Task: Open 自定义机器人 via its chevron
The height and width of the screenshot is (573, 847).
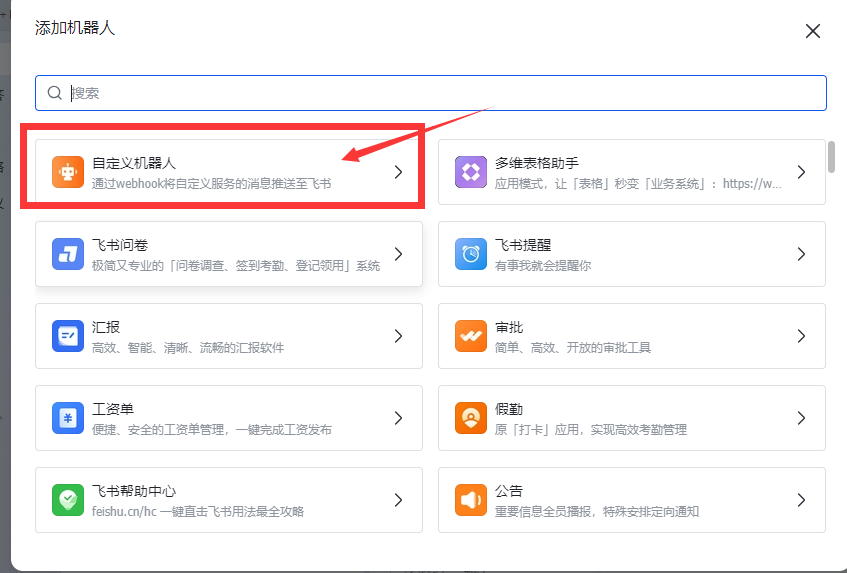Action: pos(399,172)
